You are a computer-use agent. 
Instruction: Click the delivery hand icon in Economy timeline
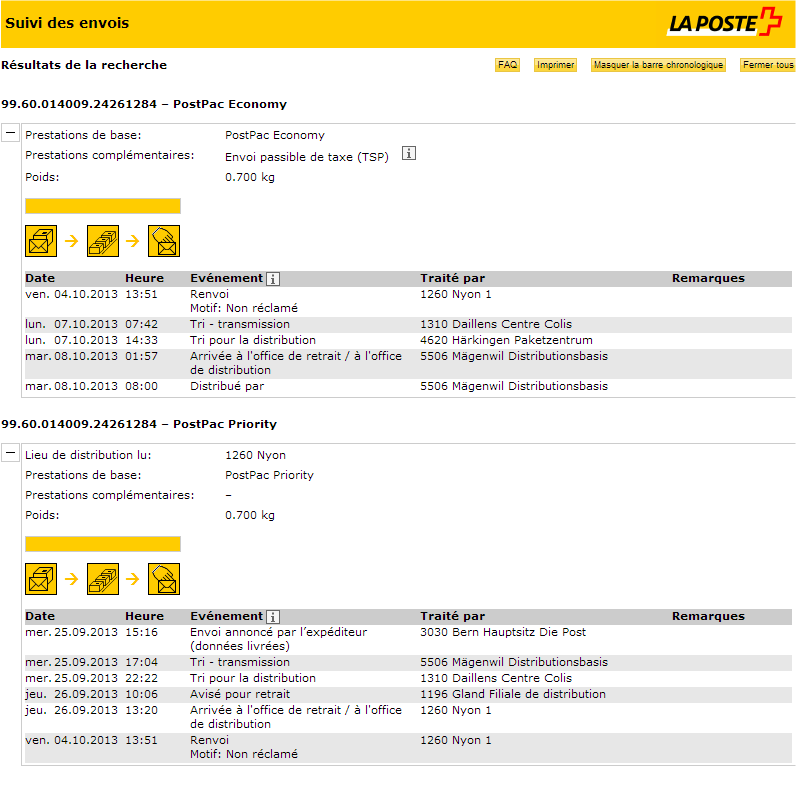point(164,241)
